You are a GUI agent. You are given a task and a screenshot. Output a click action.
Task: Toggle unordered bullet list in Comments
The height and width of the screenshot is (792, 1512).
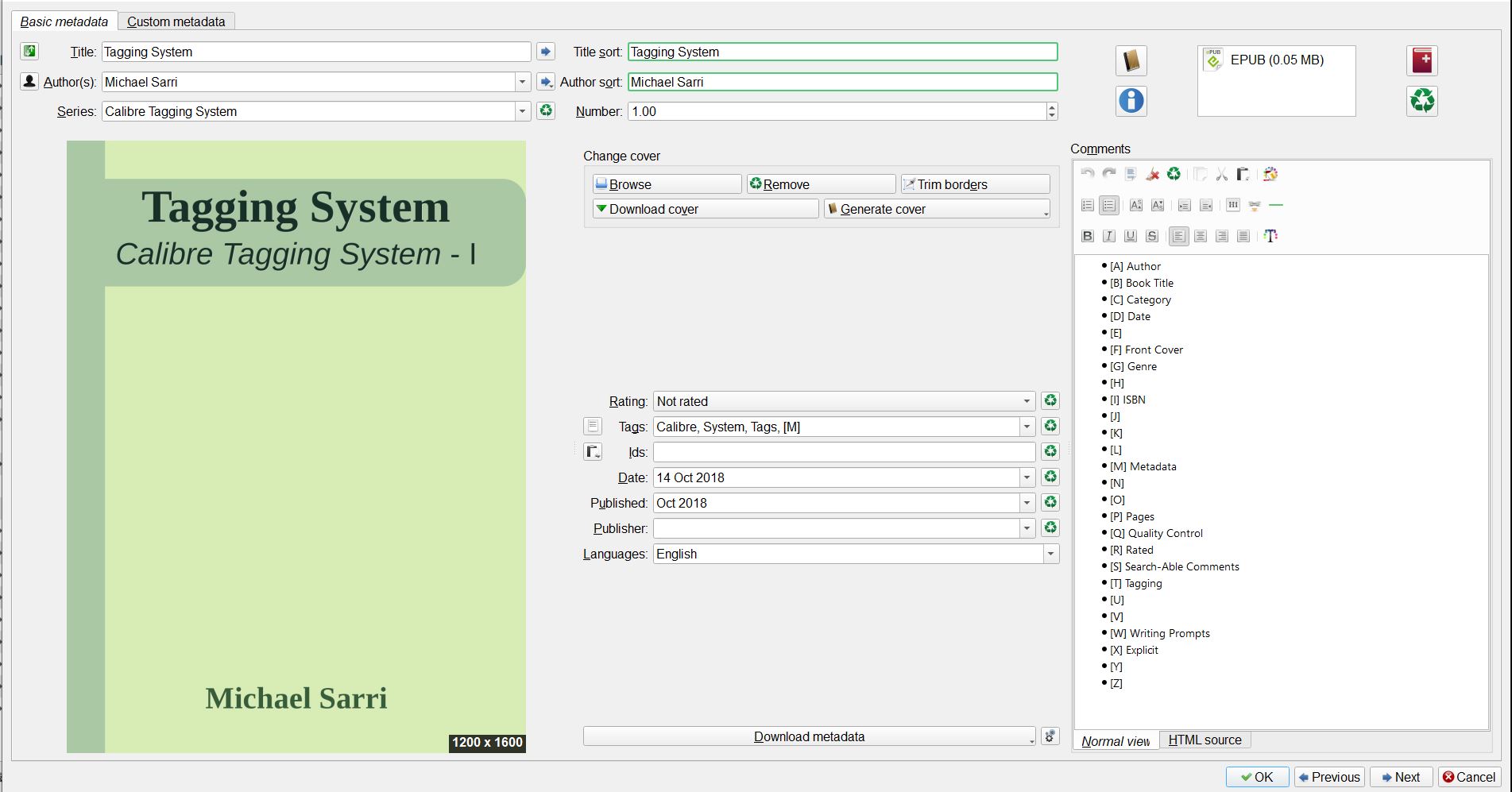tap(1109, 206)
